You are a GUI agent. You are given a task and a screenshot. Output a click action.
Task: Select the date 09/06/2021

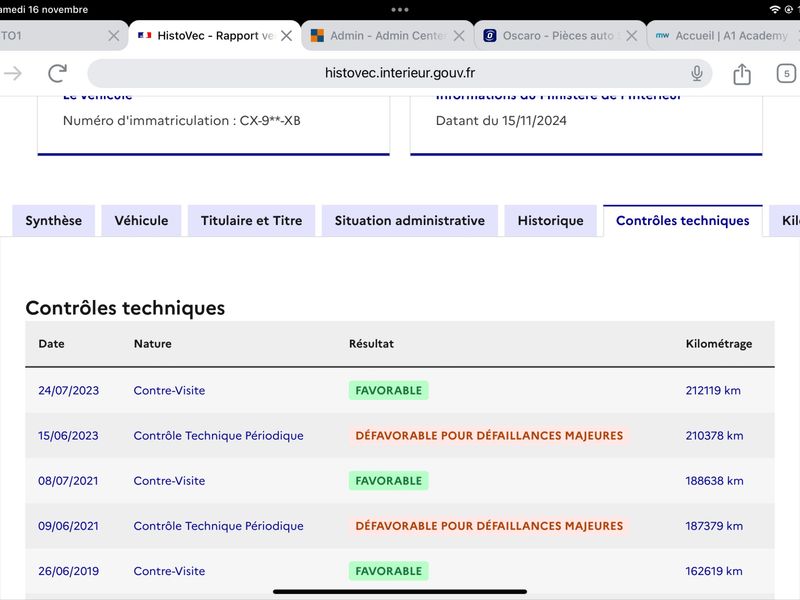coord(68,526)
